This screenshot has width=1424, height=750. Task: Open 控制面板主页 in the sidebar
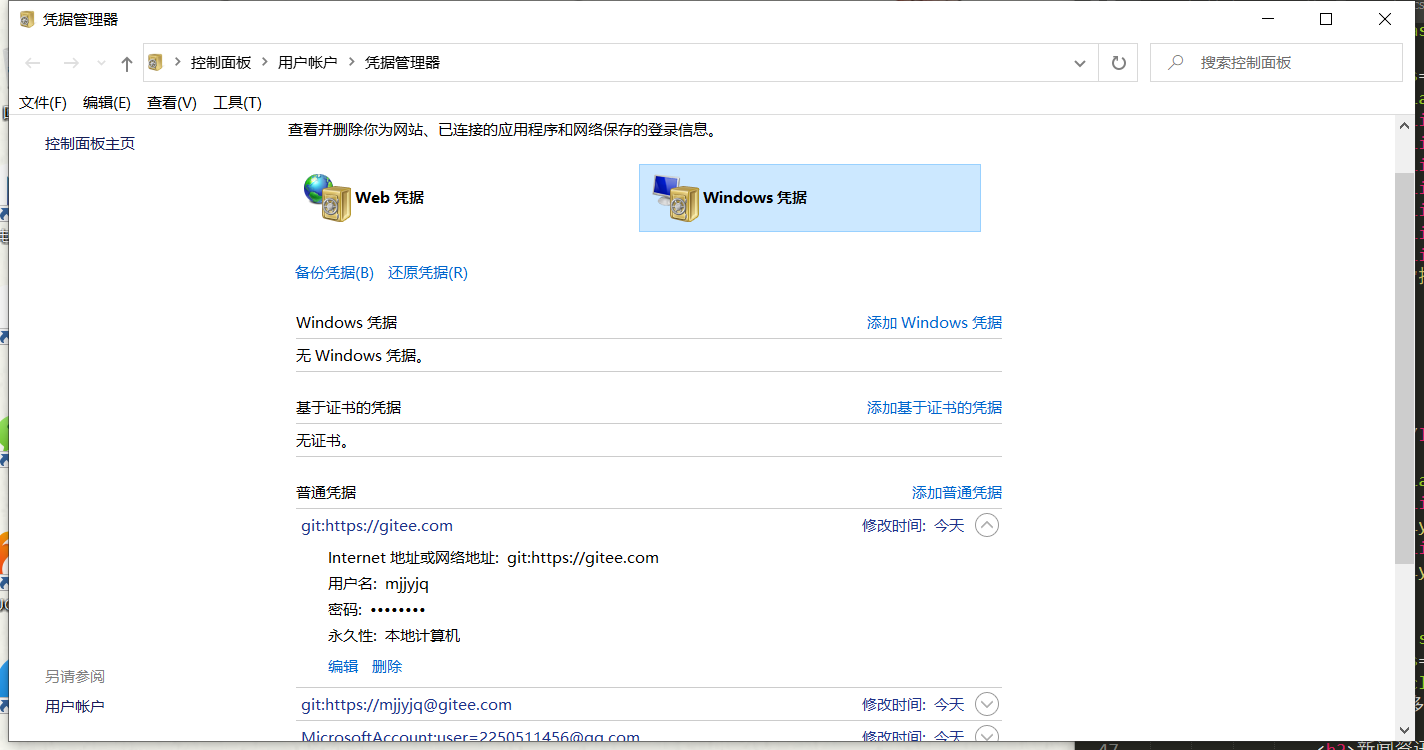(90, 144)
